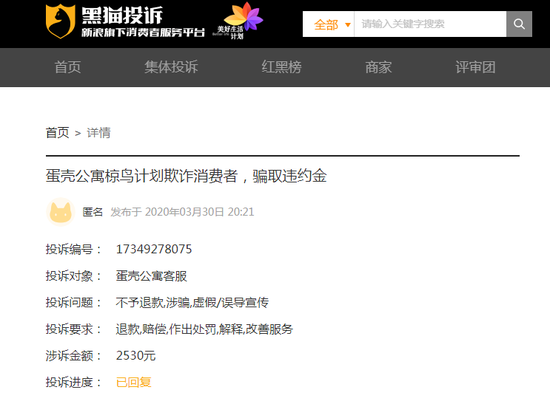
Task: Click the 首页 breadcrumb link
Action: click(x=58, y=133)
